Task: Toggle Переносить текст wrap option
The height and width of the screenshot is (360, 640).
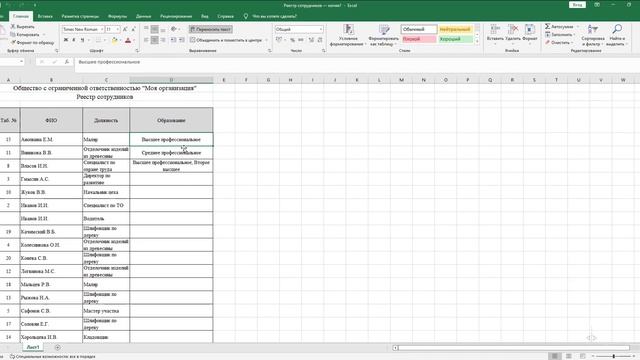Action: 211,29
